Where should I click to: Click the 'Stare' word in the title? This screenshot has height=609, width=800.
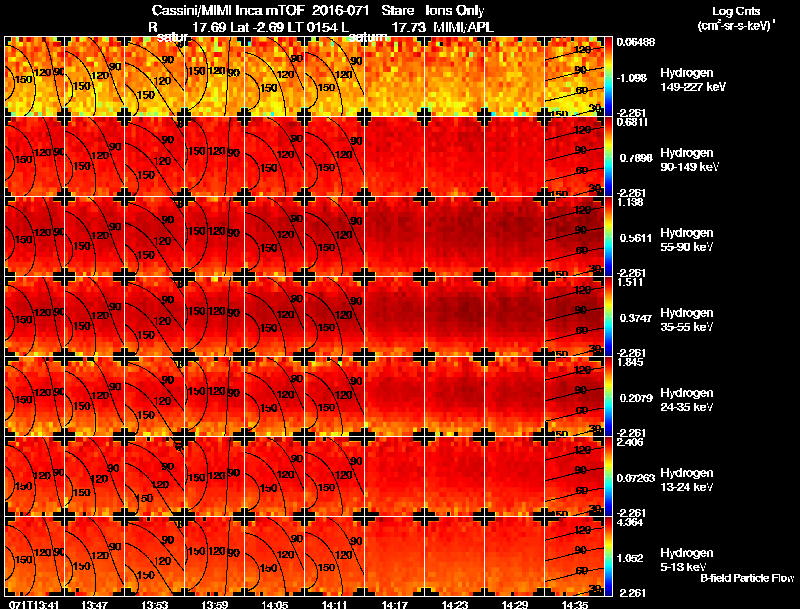(398, 11)
